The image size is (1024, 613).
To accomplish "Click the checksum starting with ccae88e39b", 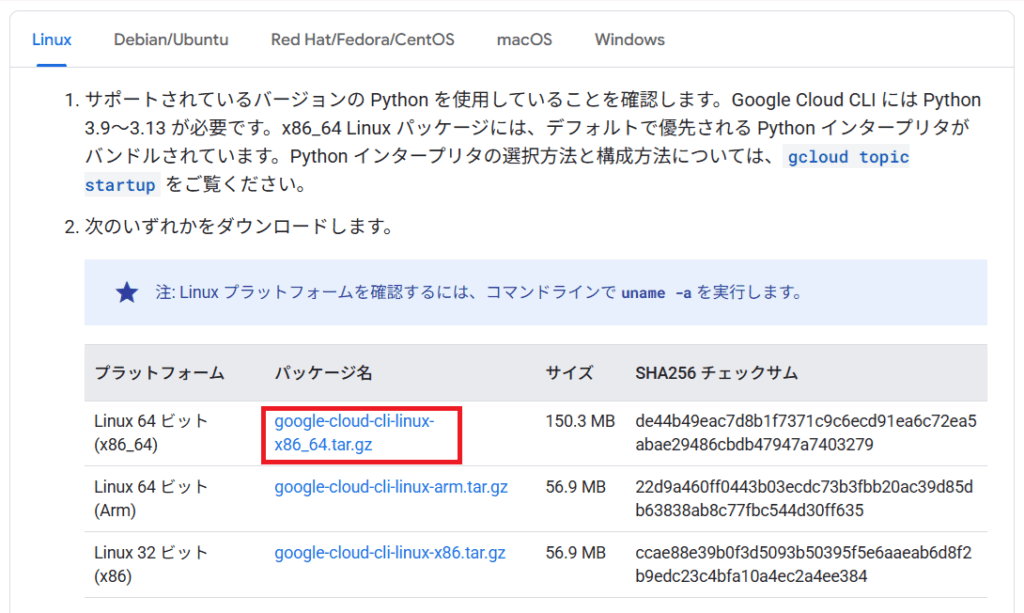I will point(803,564).
